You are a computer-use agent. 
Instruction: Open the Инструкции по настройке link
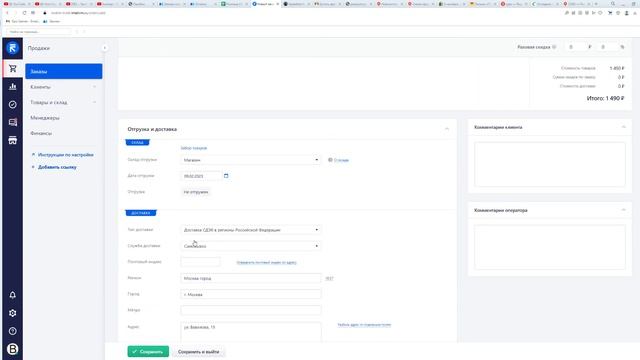pyautogui.click(x=65, y=155)
